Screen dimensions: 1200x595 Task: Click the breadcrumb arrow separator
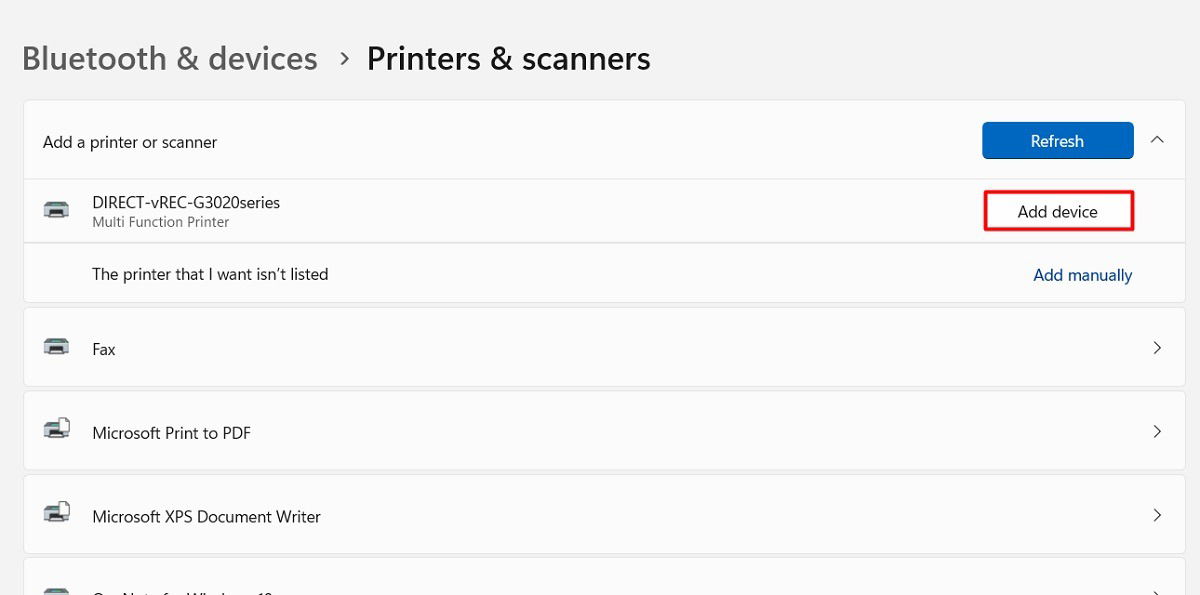pos(344,59)
